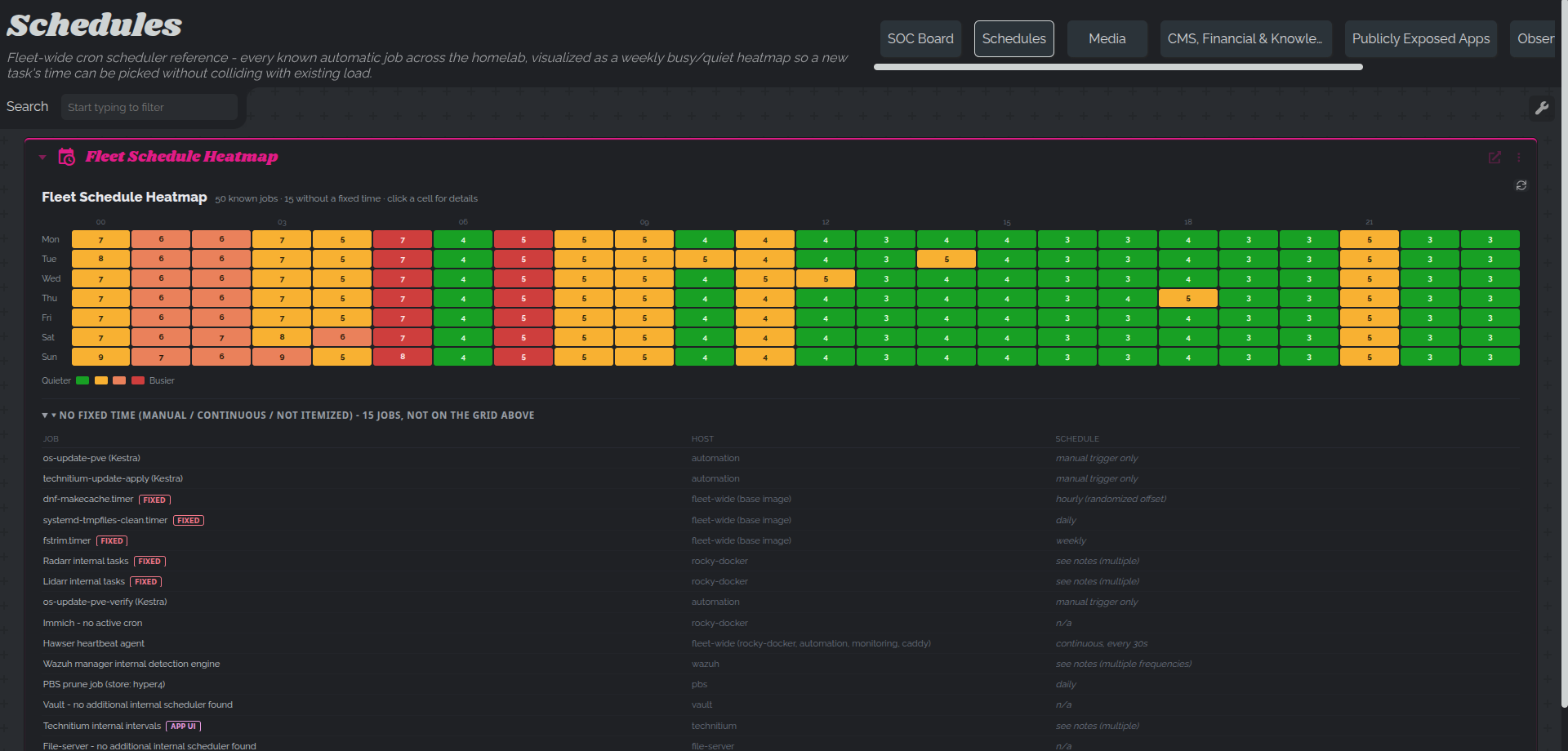Open the panel's three-dot menu
Image resolution: width=1568 pixels, height=751 pixels.
(1519, 158)
